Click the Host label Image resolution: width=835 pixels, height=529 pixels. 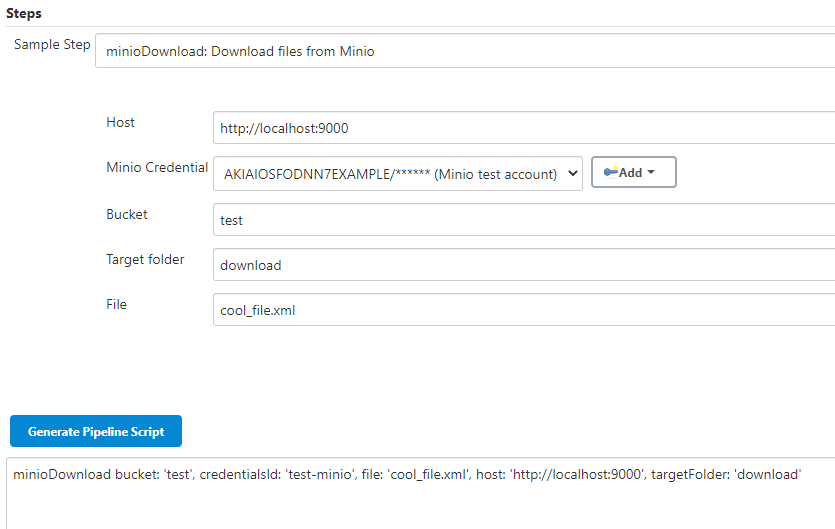[120, 122]
